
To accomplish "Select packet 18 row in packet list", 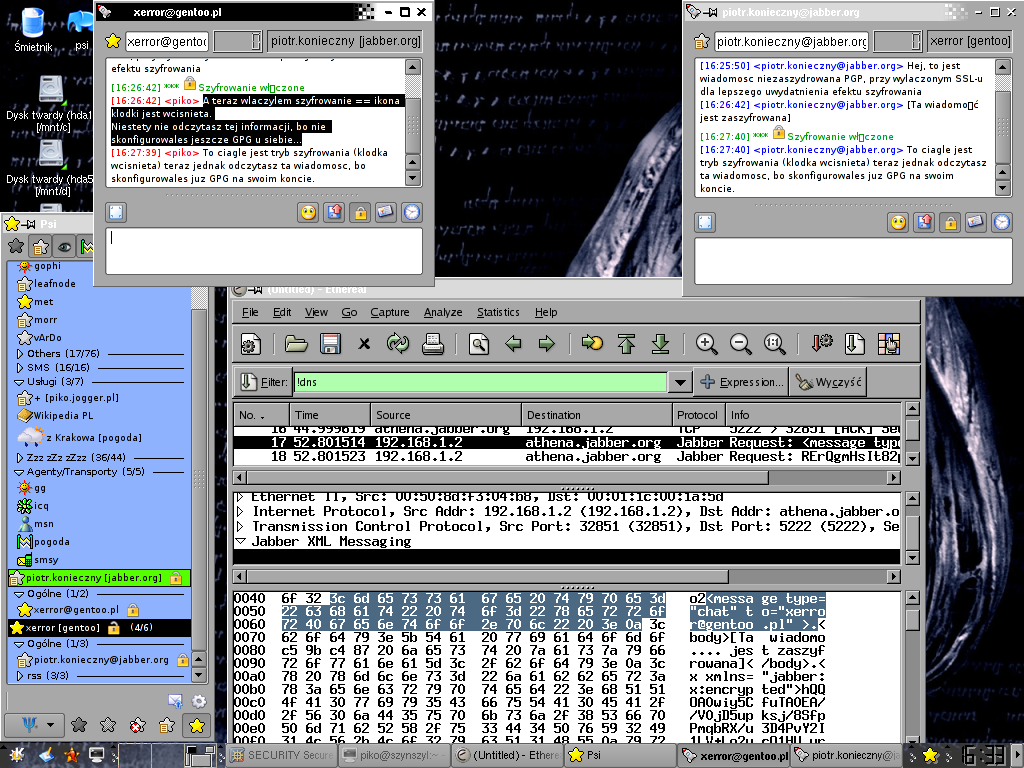I will point(567,456).
